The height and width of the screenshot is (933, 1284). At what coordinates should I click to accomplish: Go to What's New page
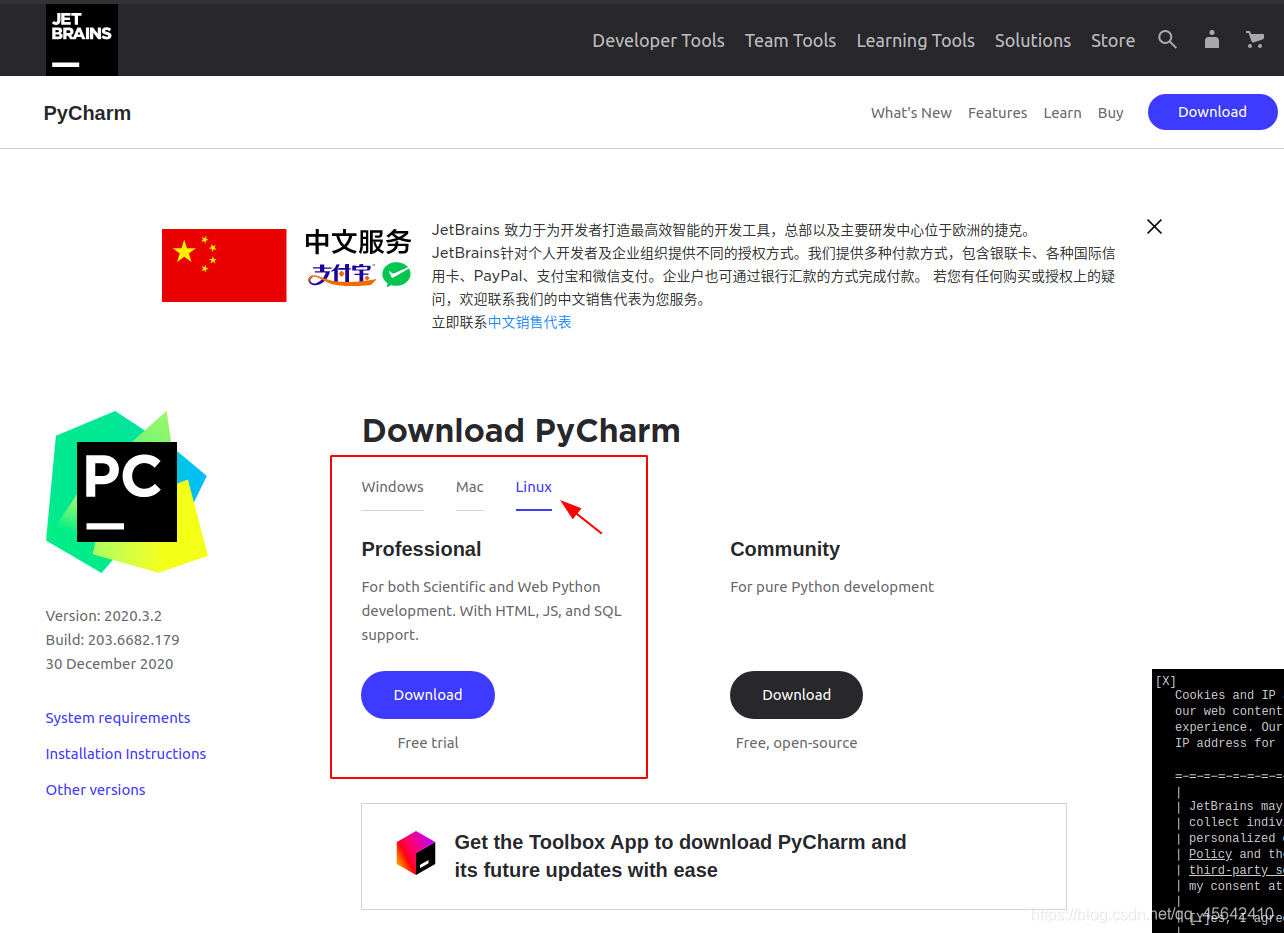click(x=911, y=113)
